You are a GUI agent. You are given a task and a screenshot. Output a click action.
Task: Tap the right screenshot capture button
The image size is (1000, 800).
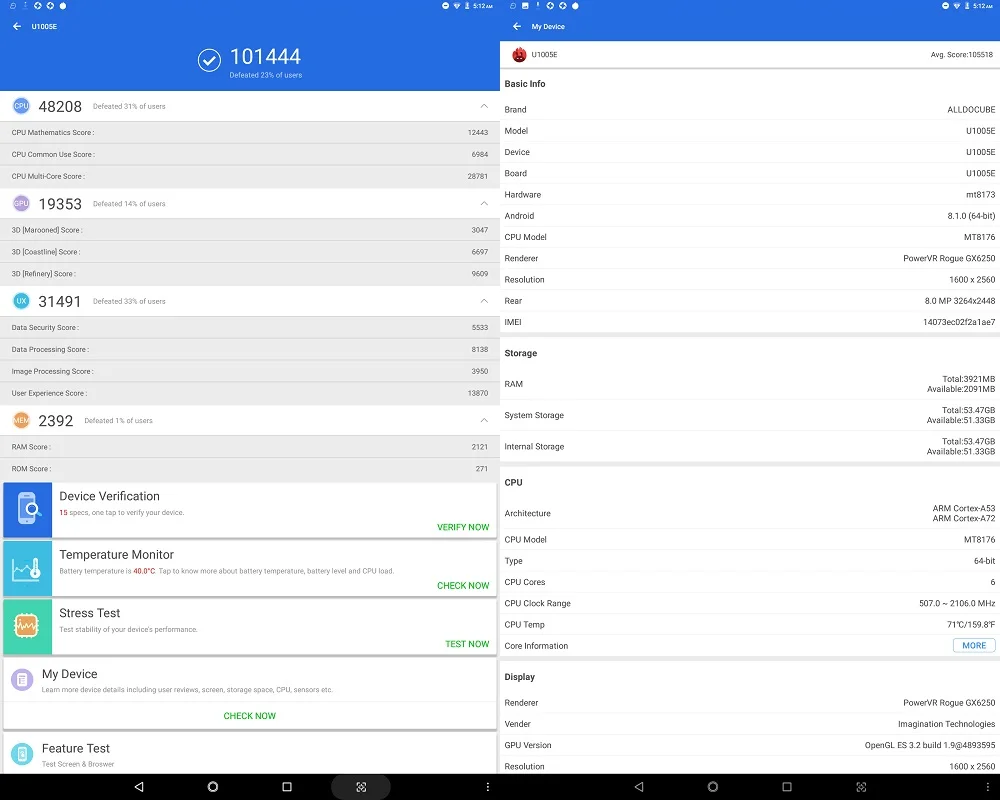tap(861, 787)
